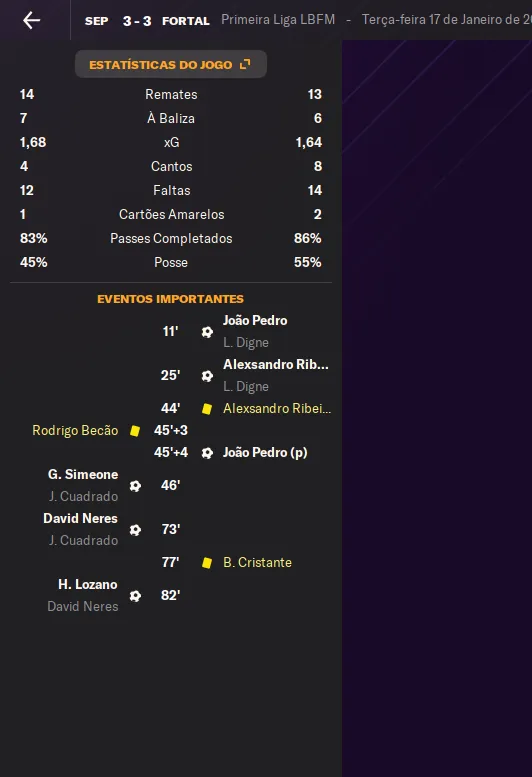The width and height of the screenshot is (532, 777).
Task: Select the goal ball icon at 73'
Action: coord(135,530)
